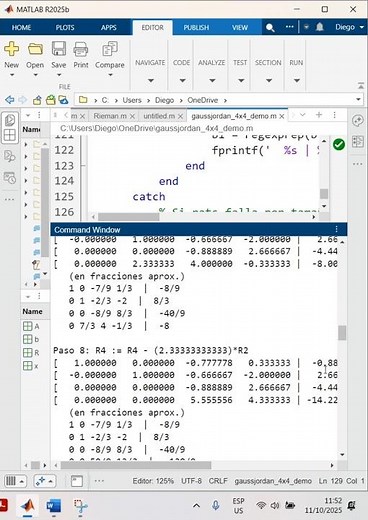Select variable x in Workspace

tap(31, 366)
